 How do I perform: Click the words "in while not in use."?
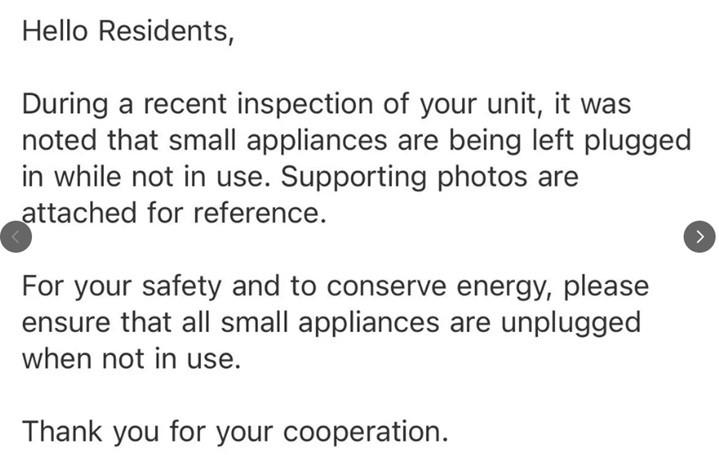(x=145, y=177)
